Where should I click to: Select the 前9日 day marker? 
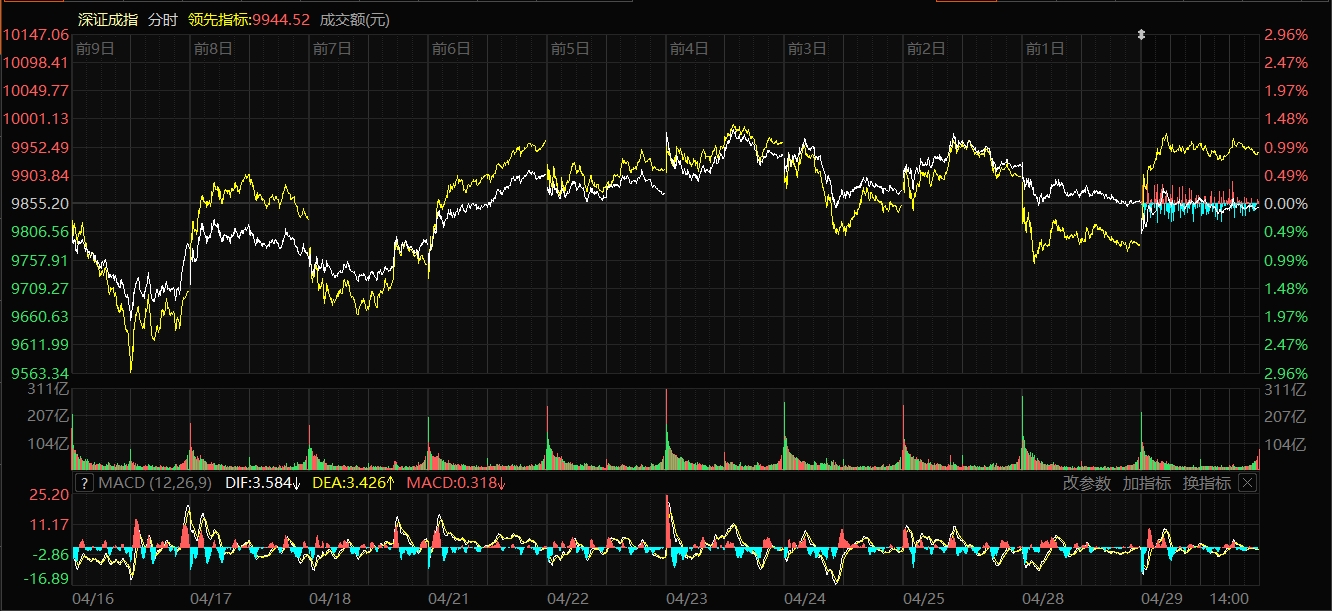(x=95, y=48)
